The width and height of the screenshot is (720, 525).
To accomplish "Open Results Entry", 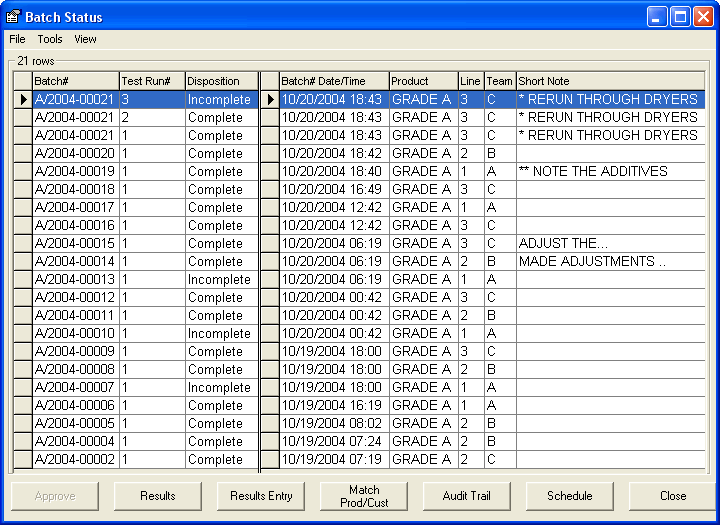I will pyautogui.click(x=261, y=496).
